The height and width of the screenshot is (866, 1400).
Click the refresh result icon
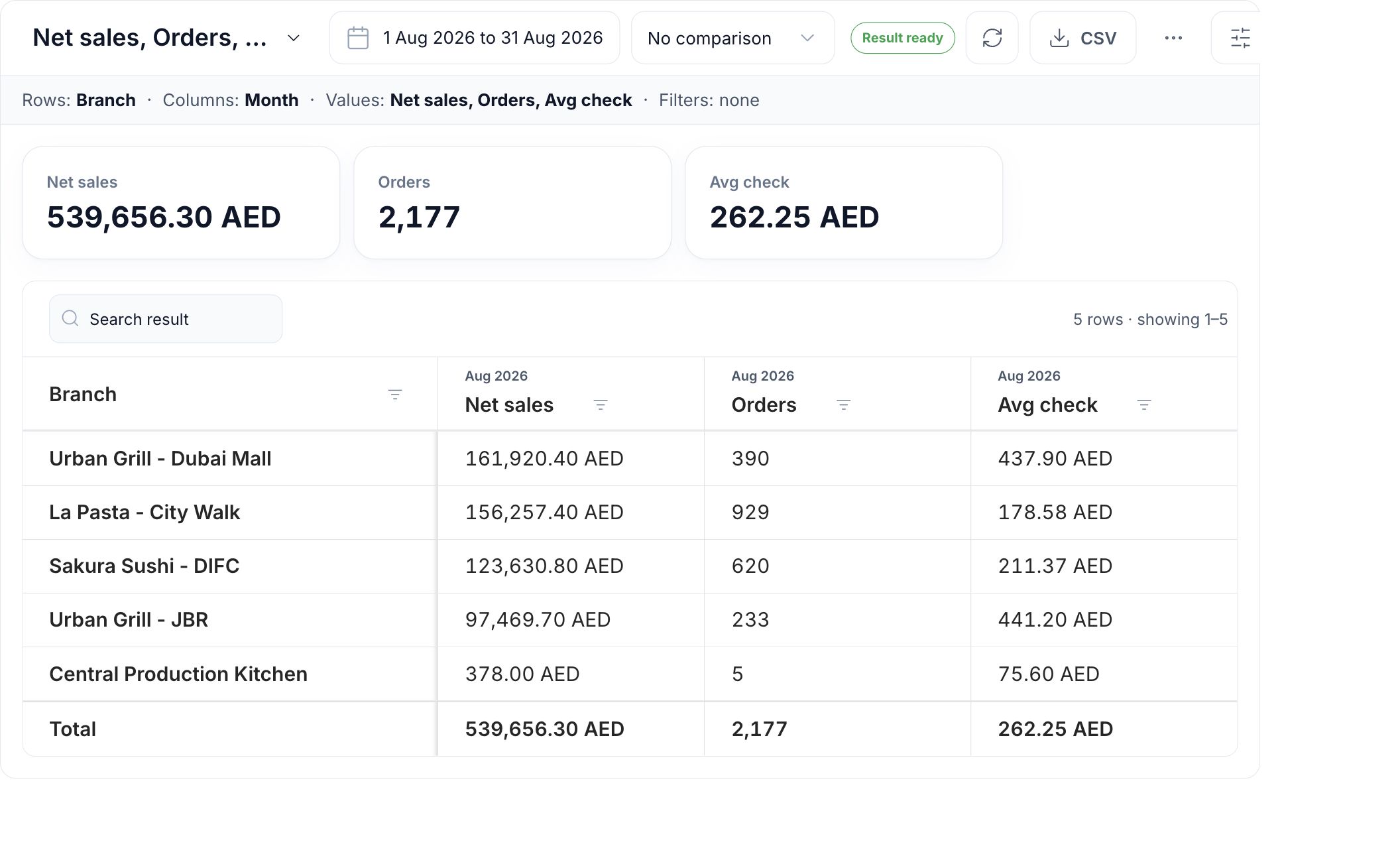pos(992,38)
